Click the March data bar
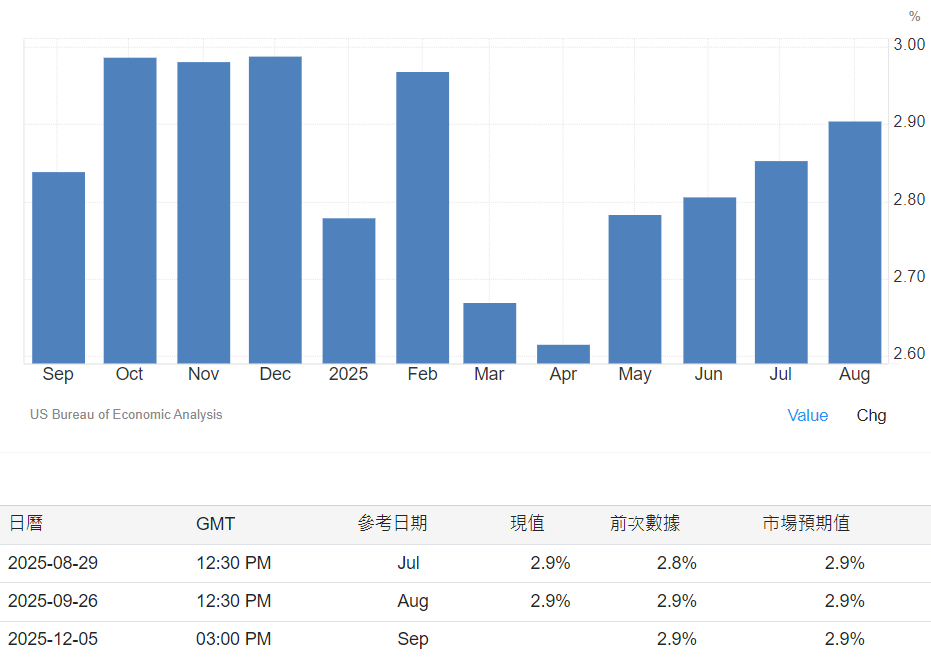931x657 pixels. point(489,333)
